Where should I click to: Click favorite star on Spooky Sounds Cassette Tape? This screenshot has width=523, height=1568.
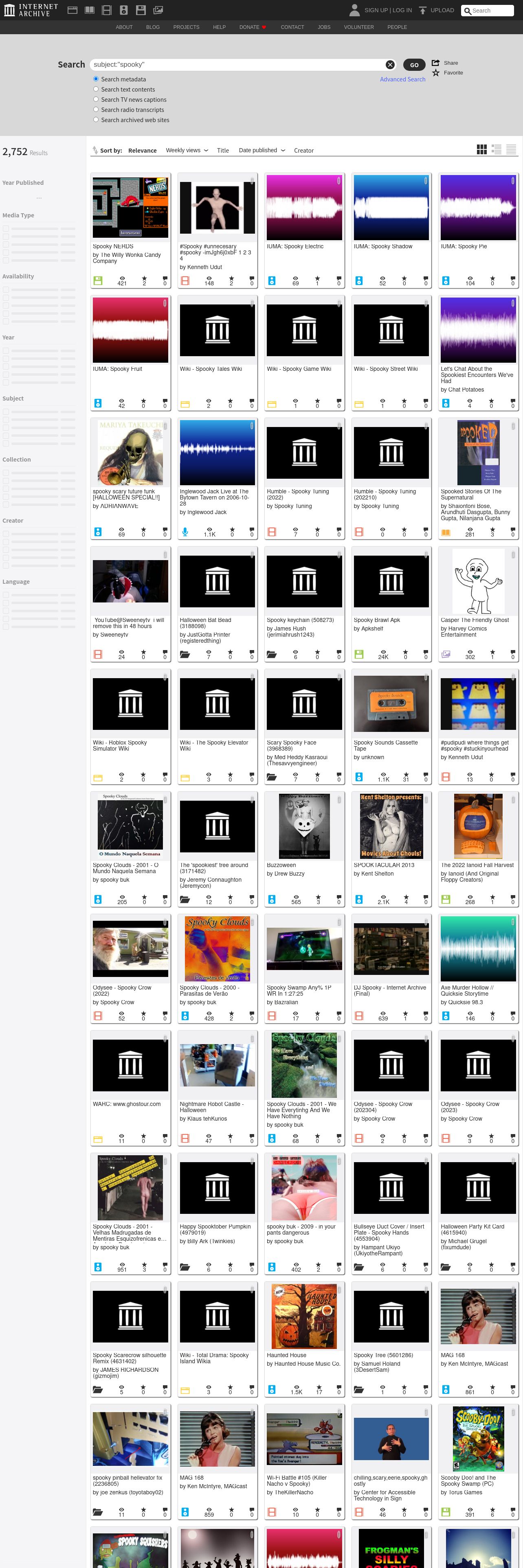click(x=406, y=774)
